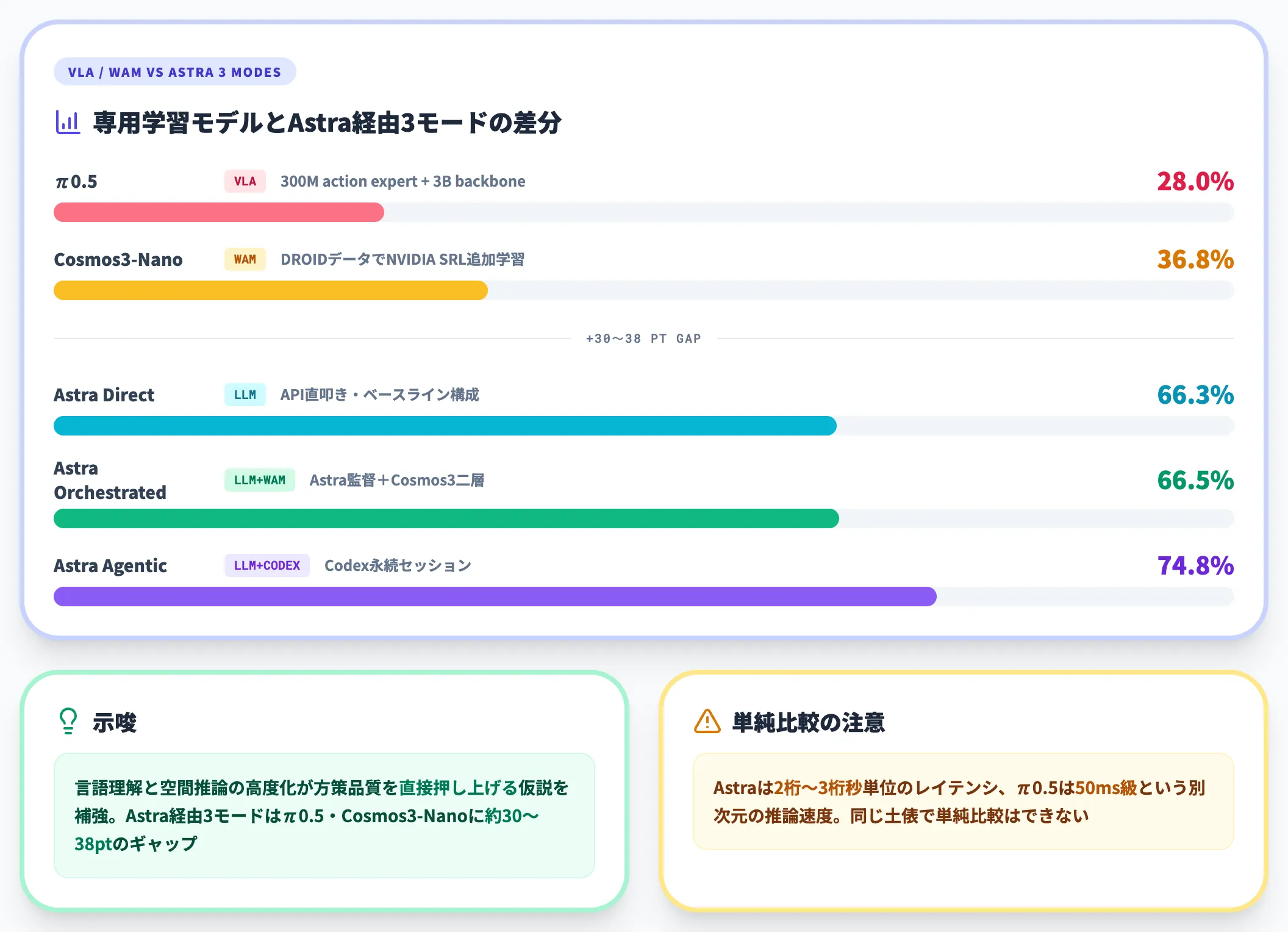Click the green LLM+WAM tag badge
The image size is (1288, 932).
click(x=259, y=480)
